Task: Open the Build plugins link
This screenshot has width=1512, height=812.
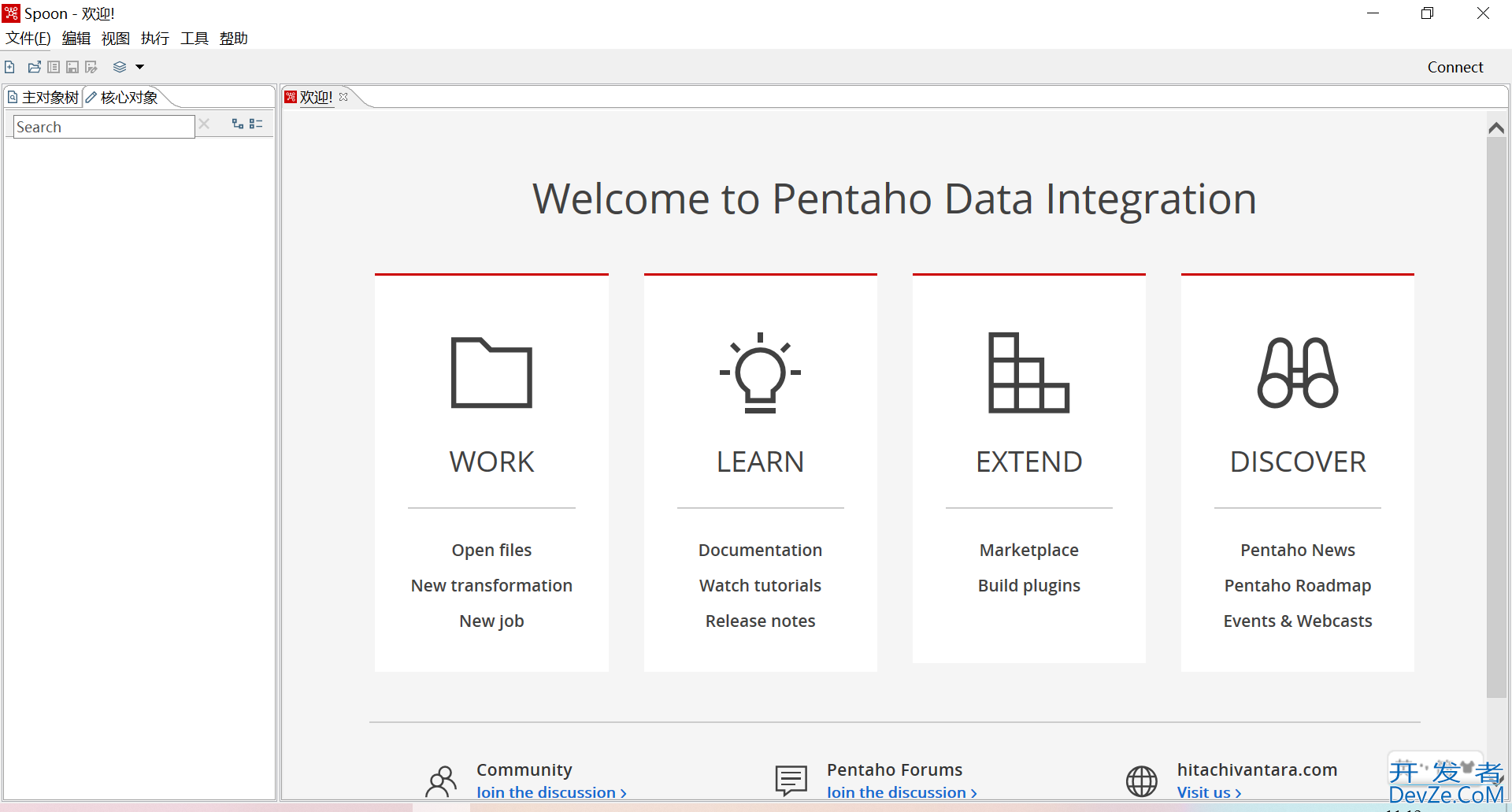Action: click(x=1028, y=585)
